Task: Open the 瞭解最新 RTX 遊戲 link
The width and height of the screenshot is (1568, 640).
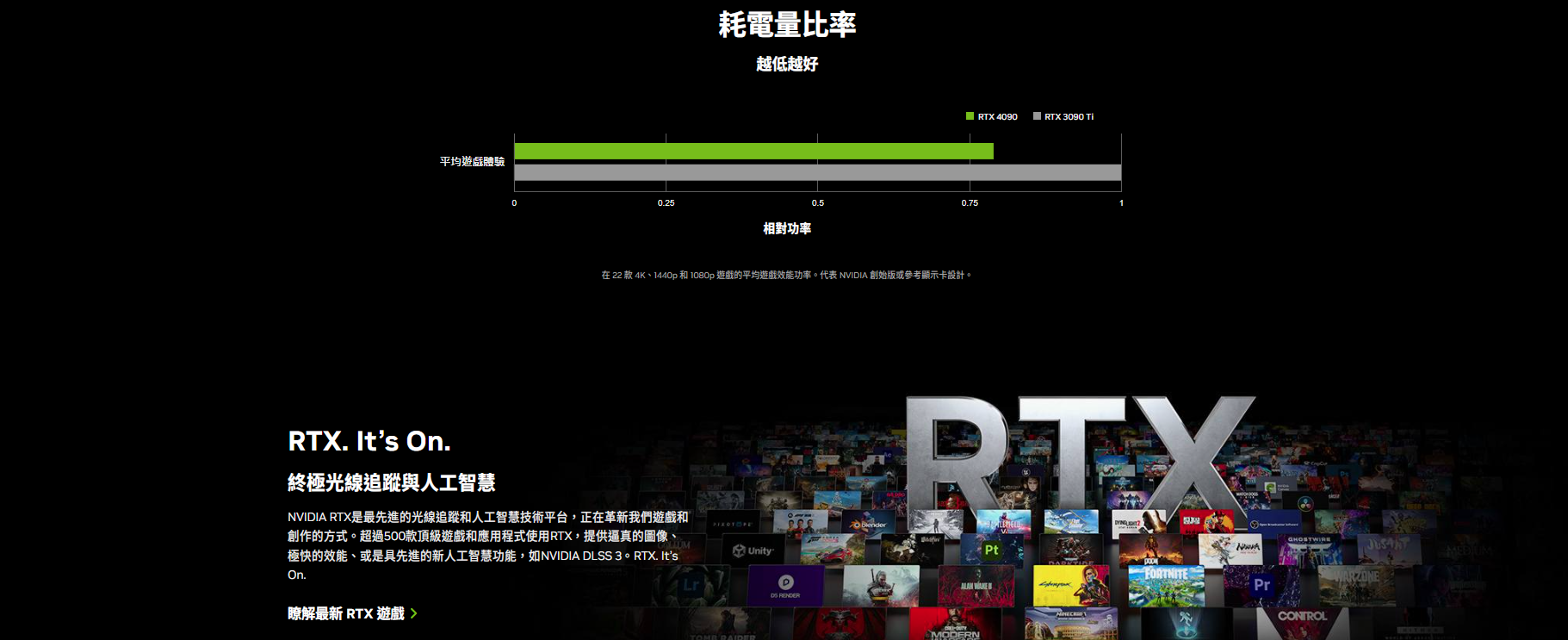Action: pos(352,613)
